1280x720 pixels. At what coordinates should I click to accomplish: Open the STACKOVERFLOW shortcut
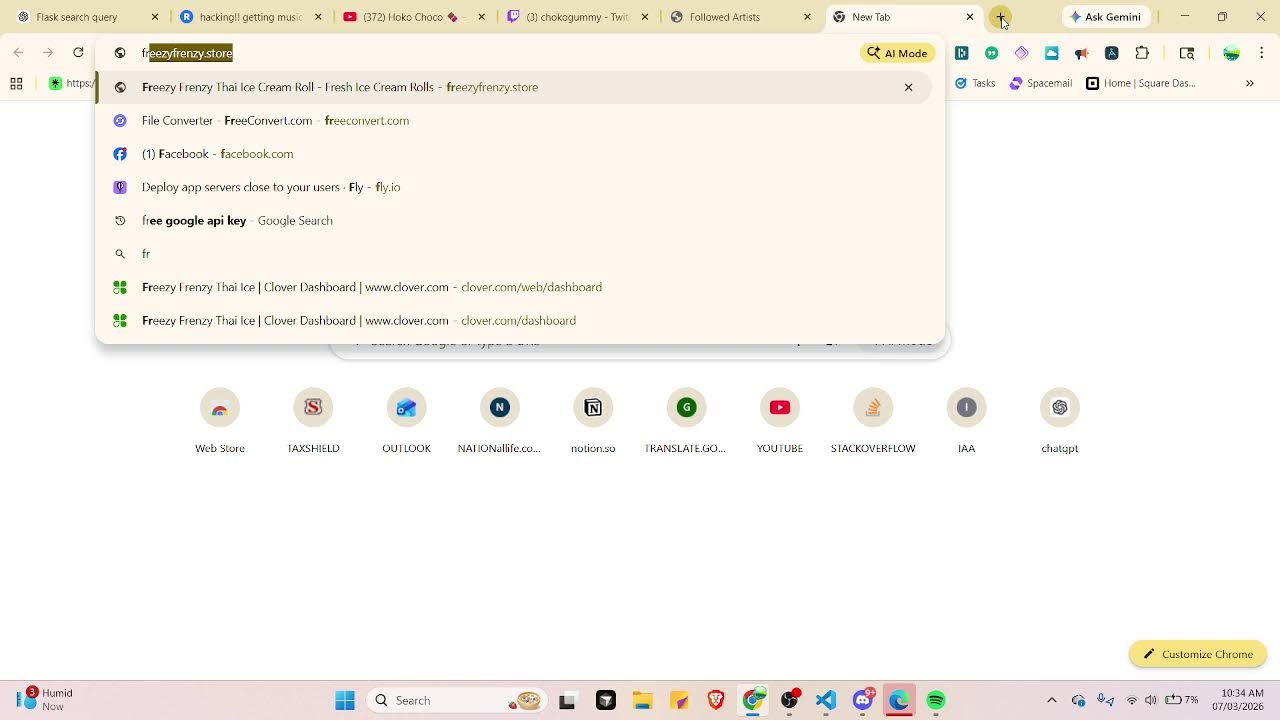click(x=873, y=420)
